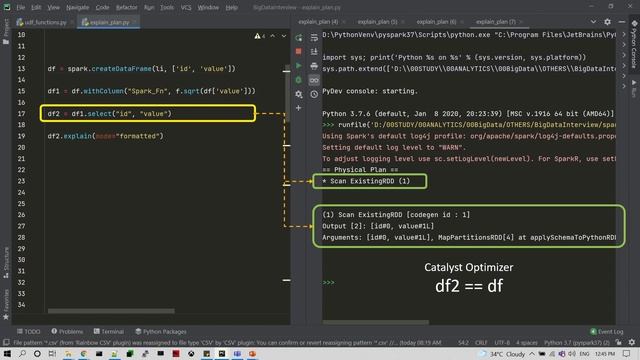Open console command history clock icon
The width and height of the screenshot is (640, 360).
(314, 94)
